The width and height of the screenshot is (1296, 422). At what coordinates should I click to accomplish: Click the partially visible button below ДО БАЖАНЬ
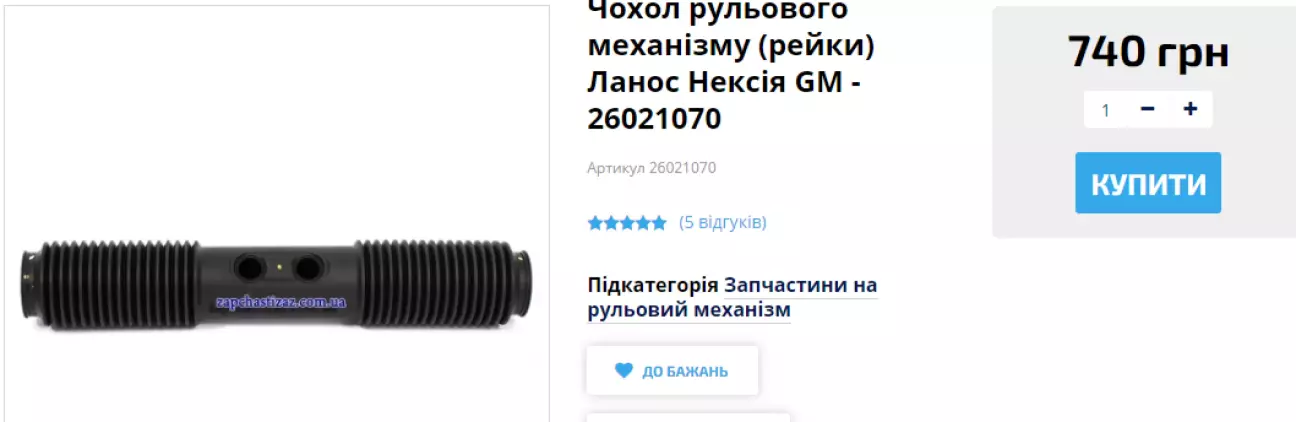(688, 417)
